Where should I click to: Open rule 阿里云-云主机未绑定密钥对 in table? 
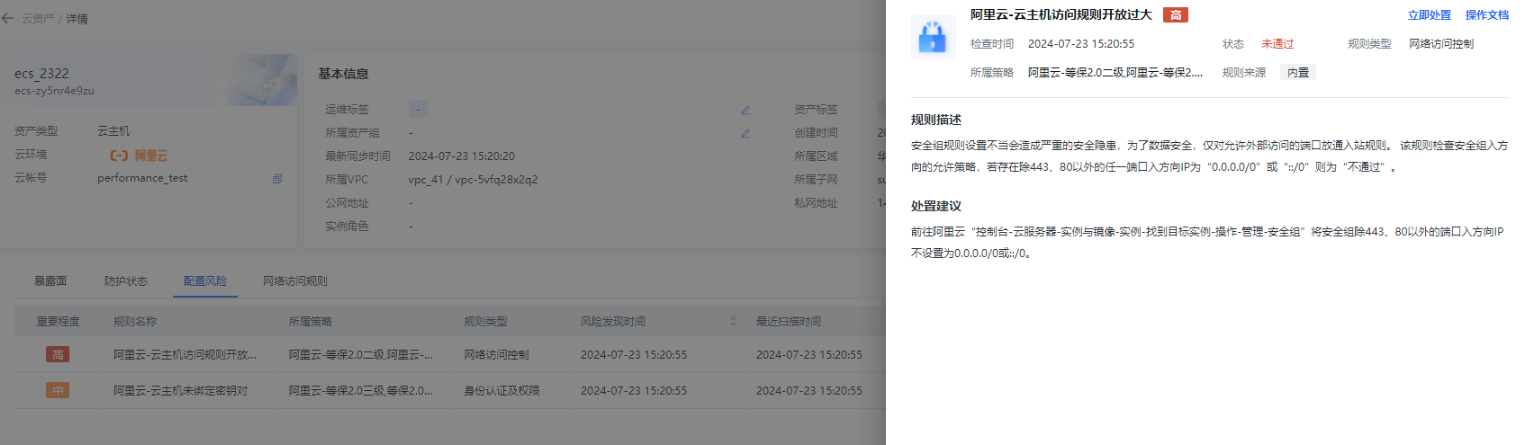pyautogui.click(x=181, y=390)
